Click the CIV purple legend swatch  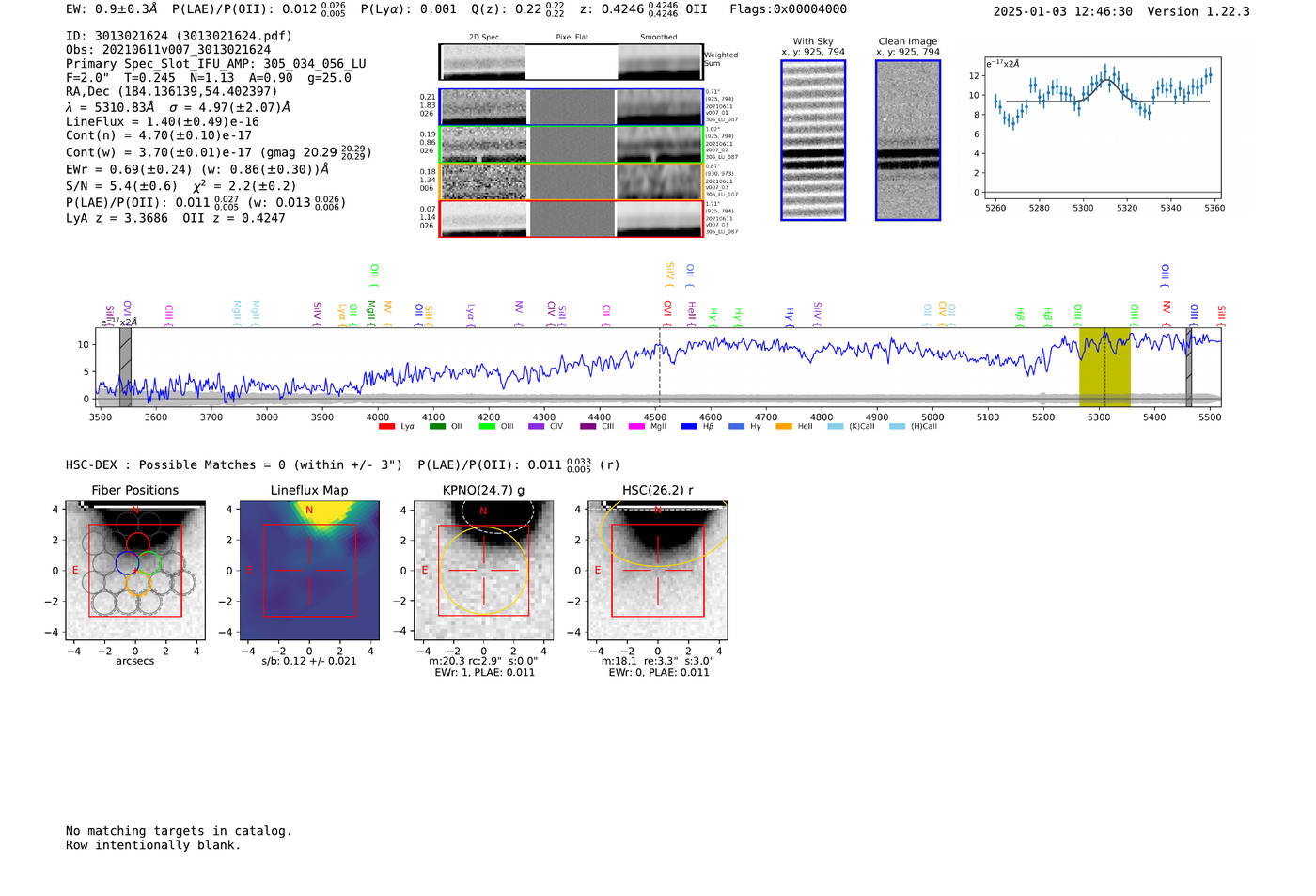[x=536, y=427]
